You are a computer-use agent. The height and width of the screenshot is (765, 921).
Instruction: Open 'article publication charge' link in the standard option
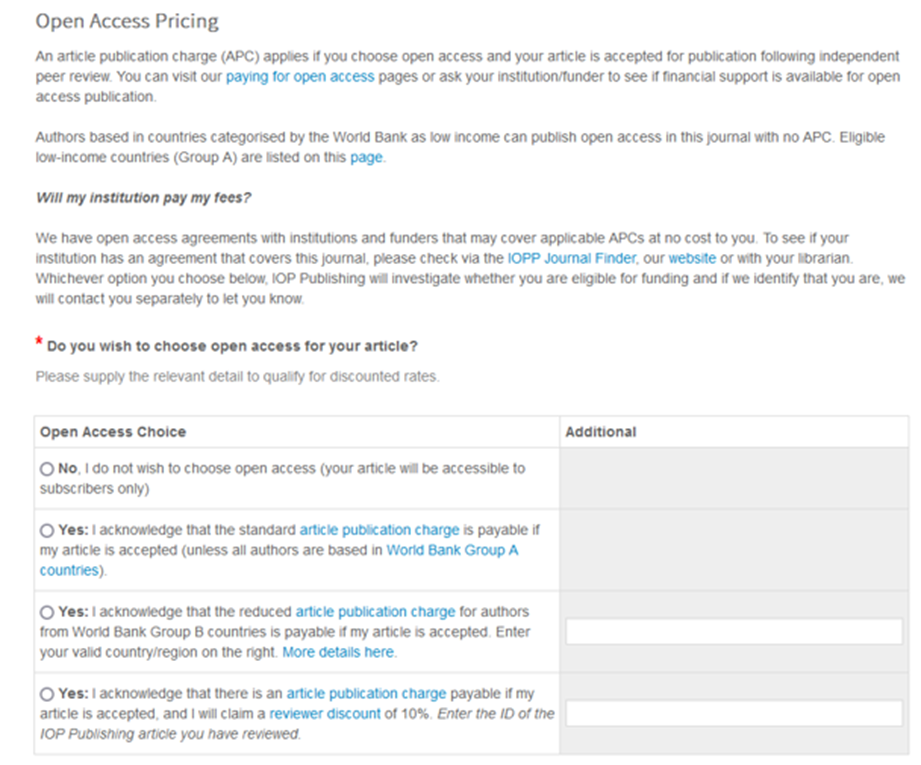coord(379,530)
